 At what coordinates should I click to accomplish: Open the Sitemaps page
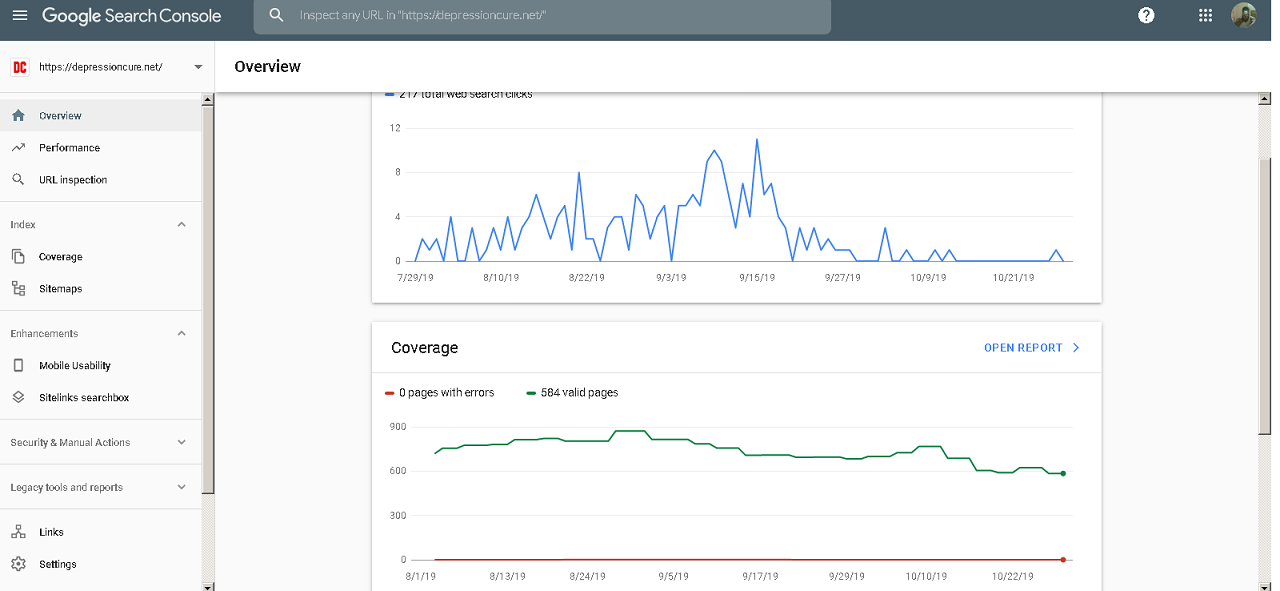coord(100,289)
